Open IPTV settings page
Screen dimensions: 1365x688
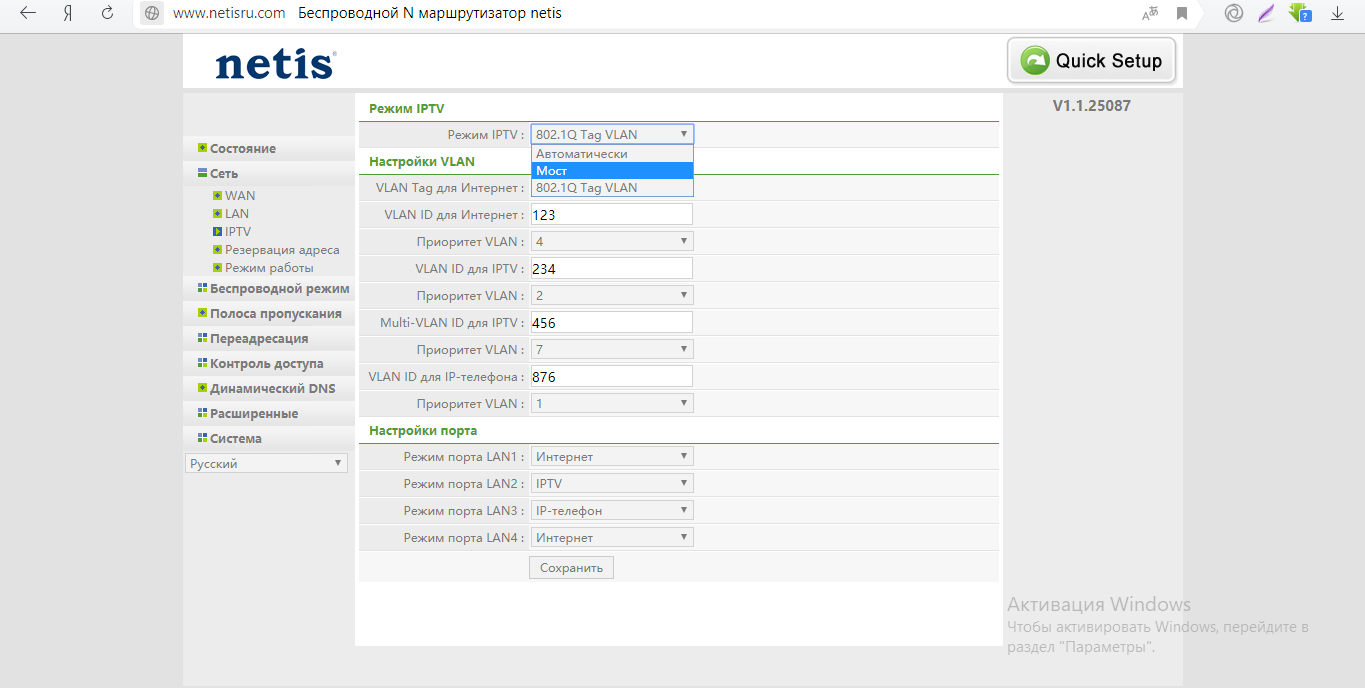coord(237,231)
